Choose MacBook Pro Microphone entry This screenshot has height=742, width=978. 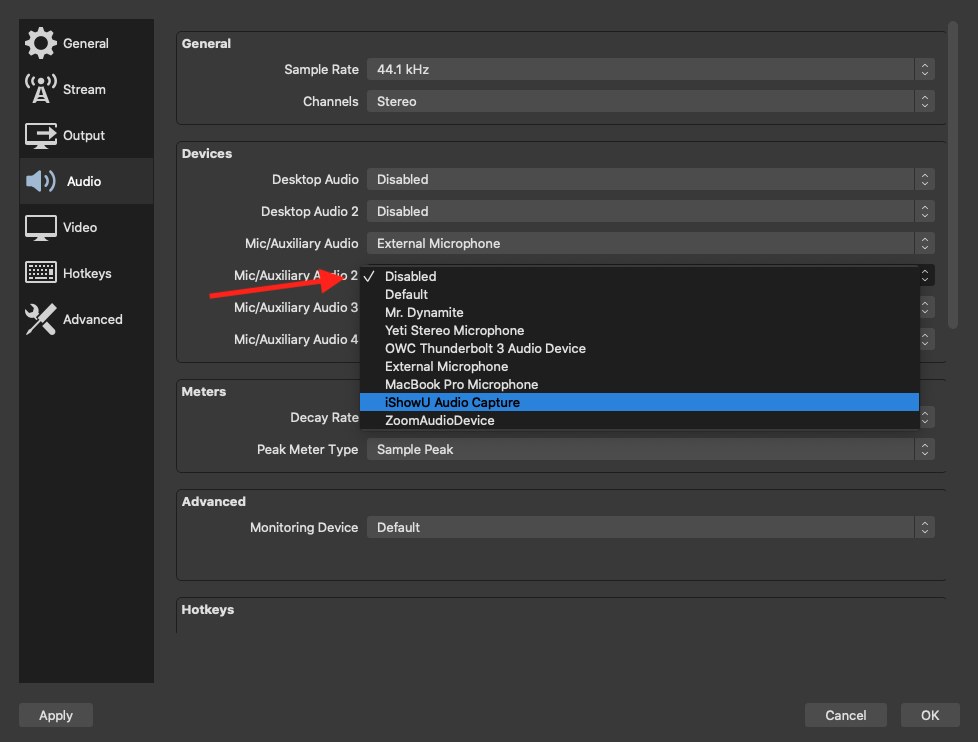[461, 384]
